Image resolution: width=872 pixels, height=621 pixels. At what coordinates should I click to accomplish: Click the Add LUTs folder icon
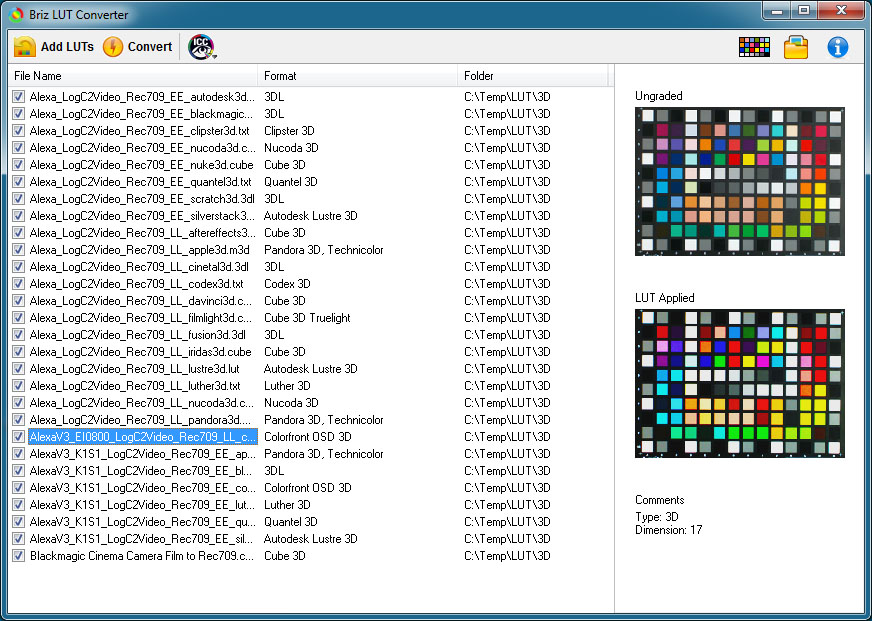25,47
